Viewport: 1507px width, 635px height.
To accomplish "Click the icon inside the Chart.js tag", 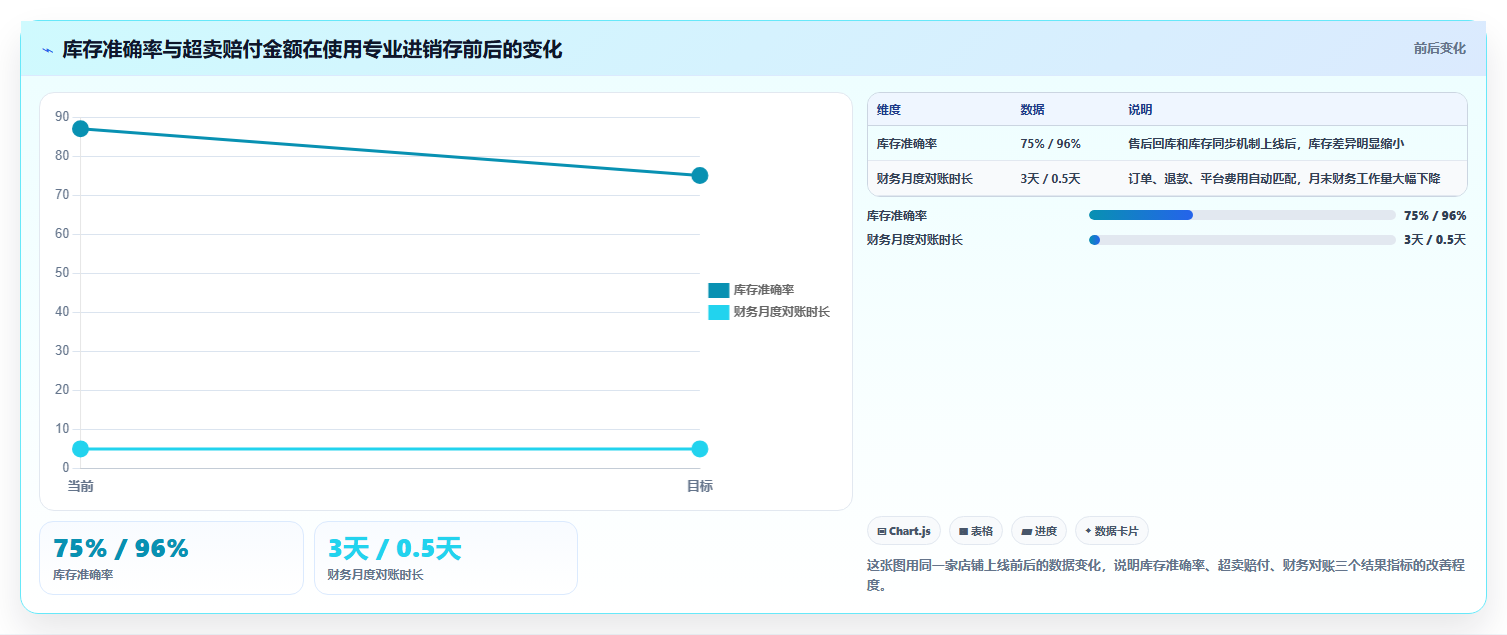I will [x=882, y=532].
